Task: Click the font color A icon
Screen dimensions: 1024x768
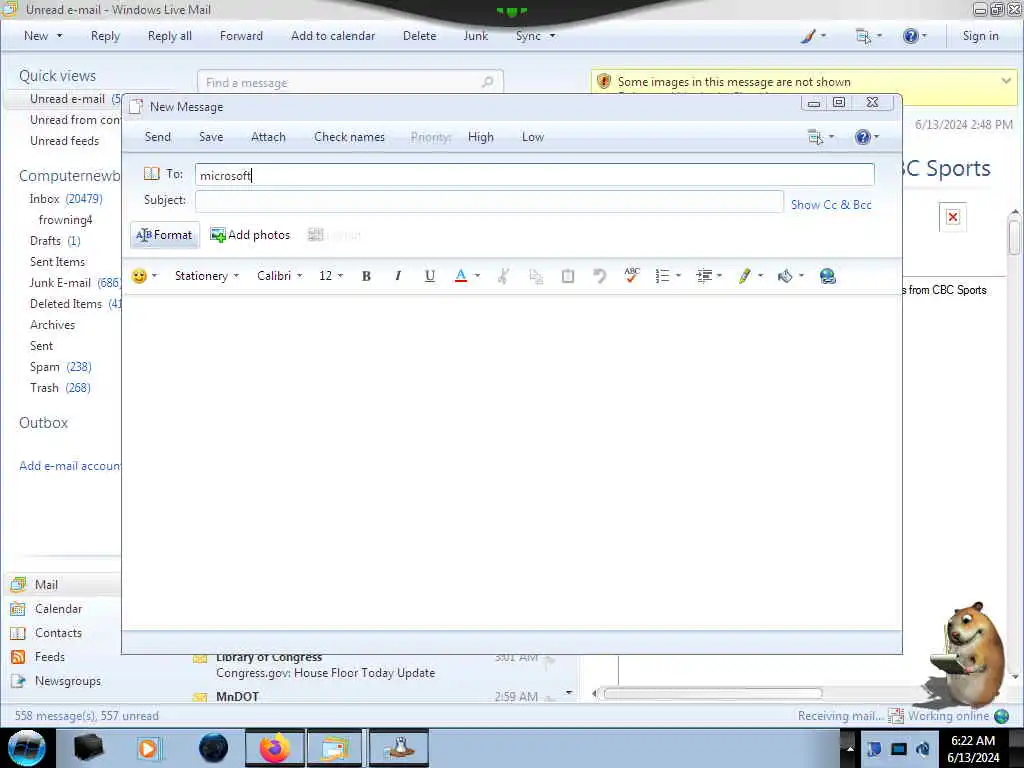Action: (x=460, y=276)
